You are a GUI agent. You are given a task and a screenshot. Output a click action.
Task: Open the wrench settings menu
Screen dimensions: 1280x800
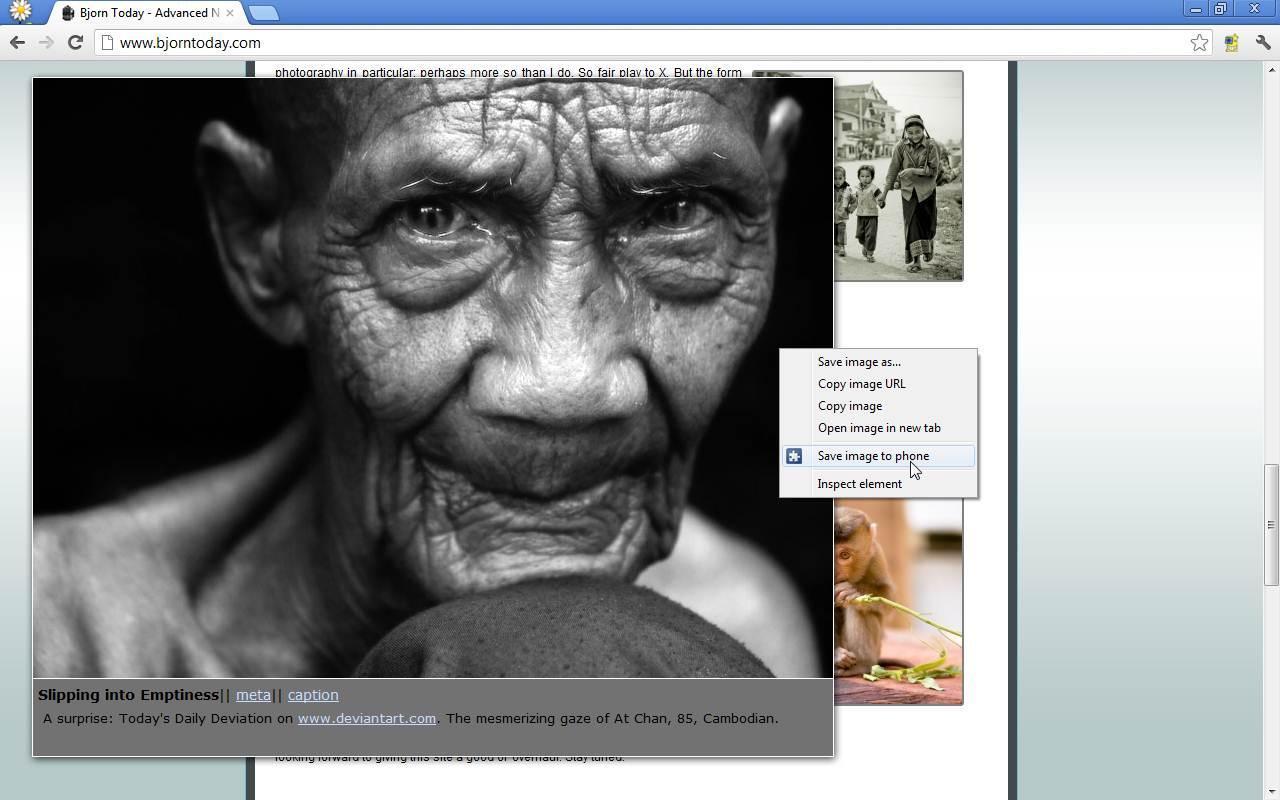[1263, 42]
